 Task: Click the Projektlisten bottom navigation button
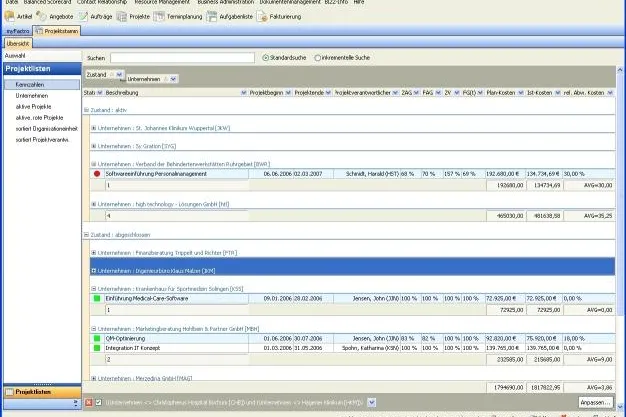[42, 392]
